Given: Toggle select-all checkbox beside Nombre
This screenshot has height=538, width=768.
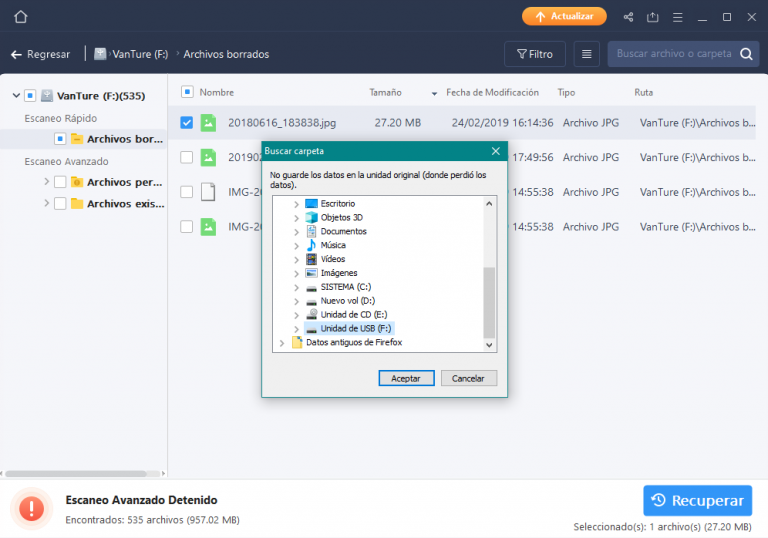Looking at the screenshot, I should (187, 92).
